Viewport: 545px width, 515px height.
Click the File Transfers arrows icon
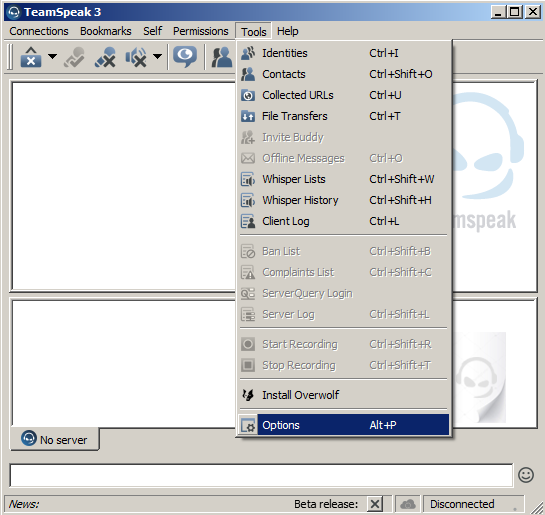click(248, 116)
